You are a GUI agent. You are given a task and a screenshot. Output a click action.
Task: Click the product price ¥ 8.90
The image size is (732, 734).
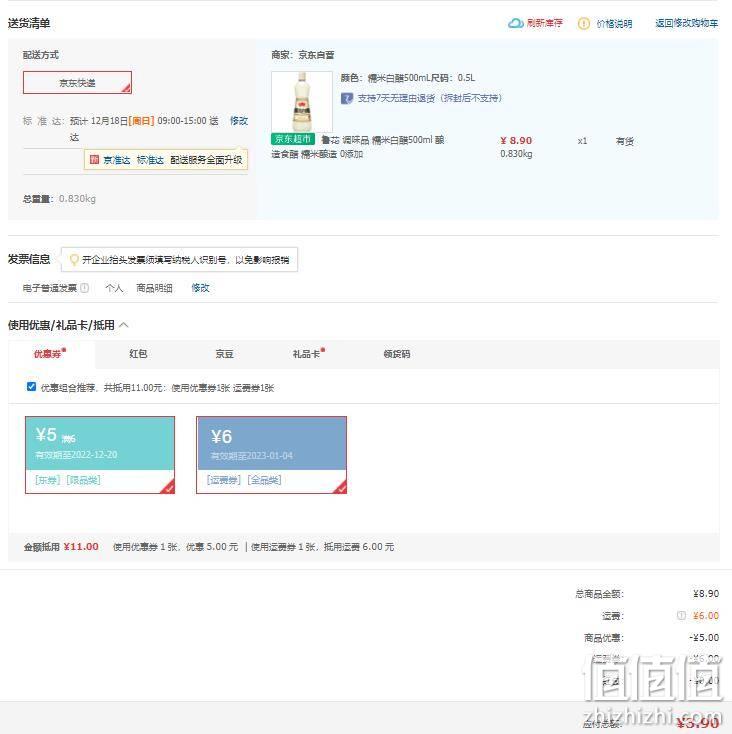click(516, 140)
